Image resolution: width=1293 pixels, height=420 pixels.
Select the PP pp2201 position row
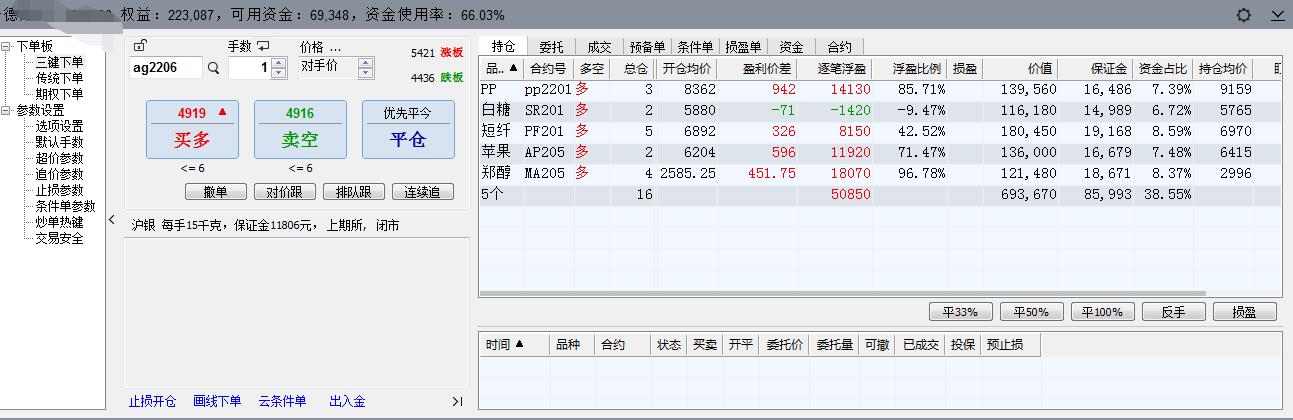880,90
